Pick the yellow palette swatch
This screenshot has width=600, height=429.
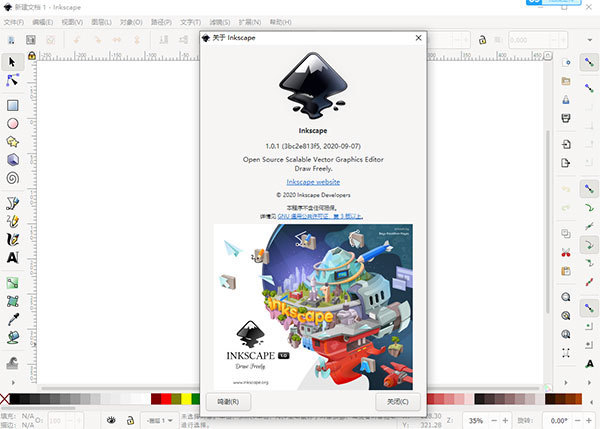click(186, 399)
